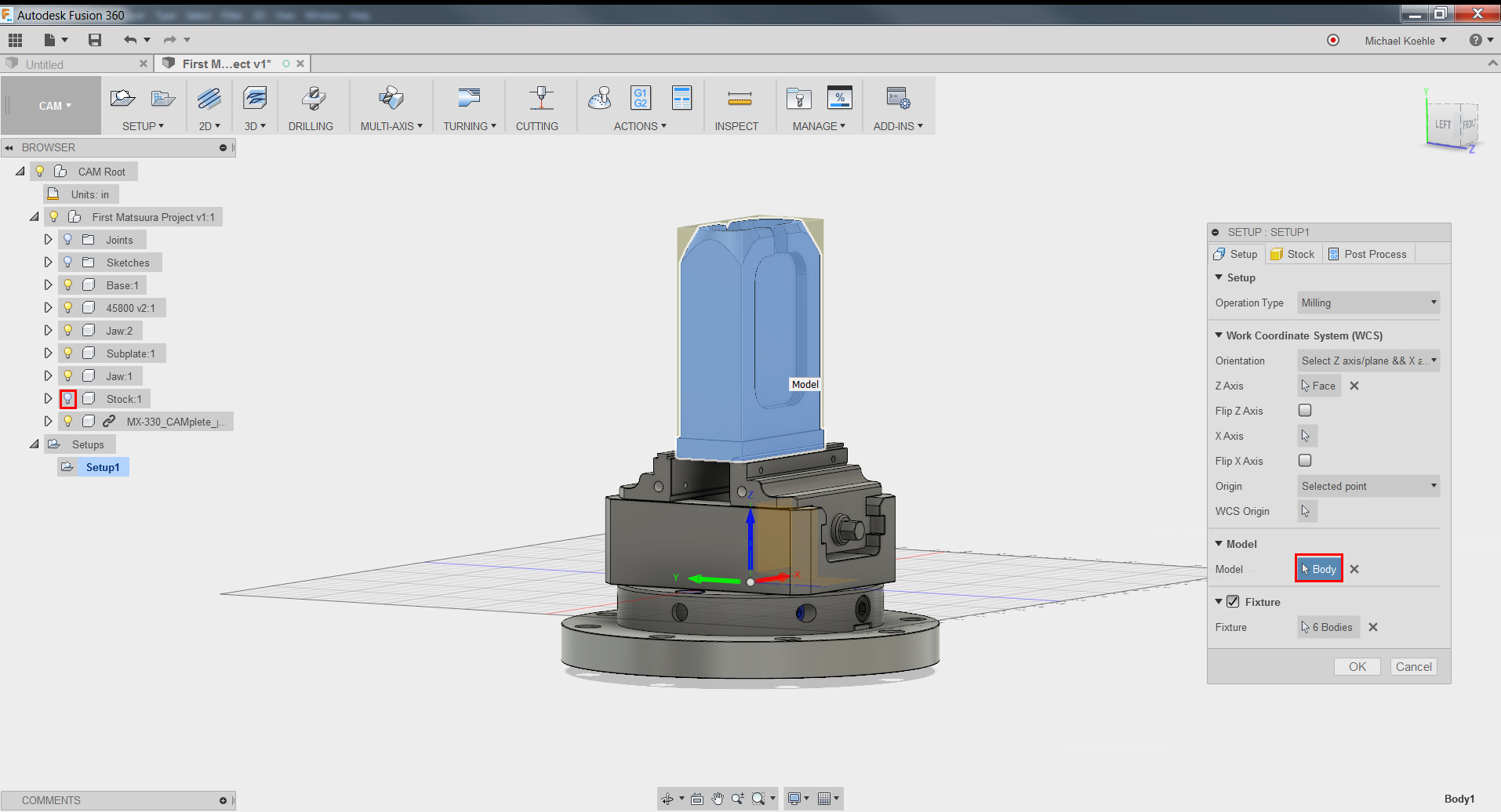1501x812 pixels.
Task: Click the Fixture 6 Bodies selection button
Action: click(1328, 627)
